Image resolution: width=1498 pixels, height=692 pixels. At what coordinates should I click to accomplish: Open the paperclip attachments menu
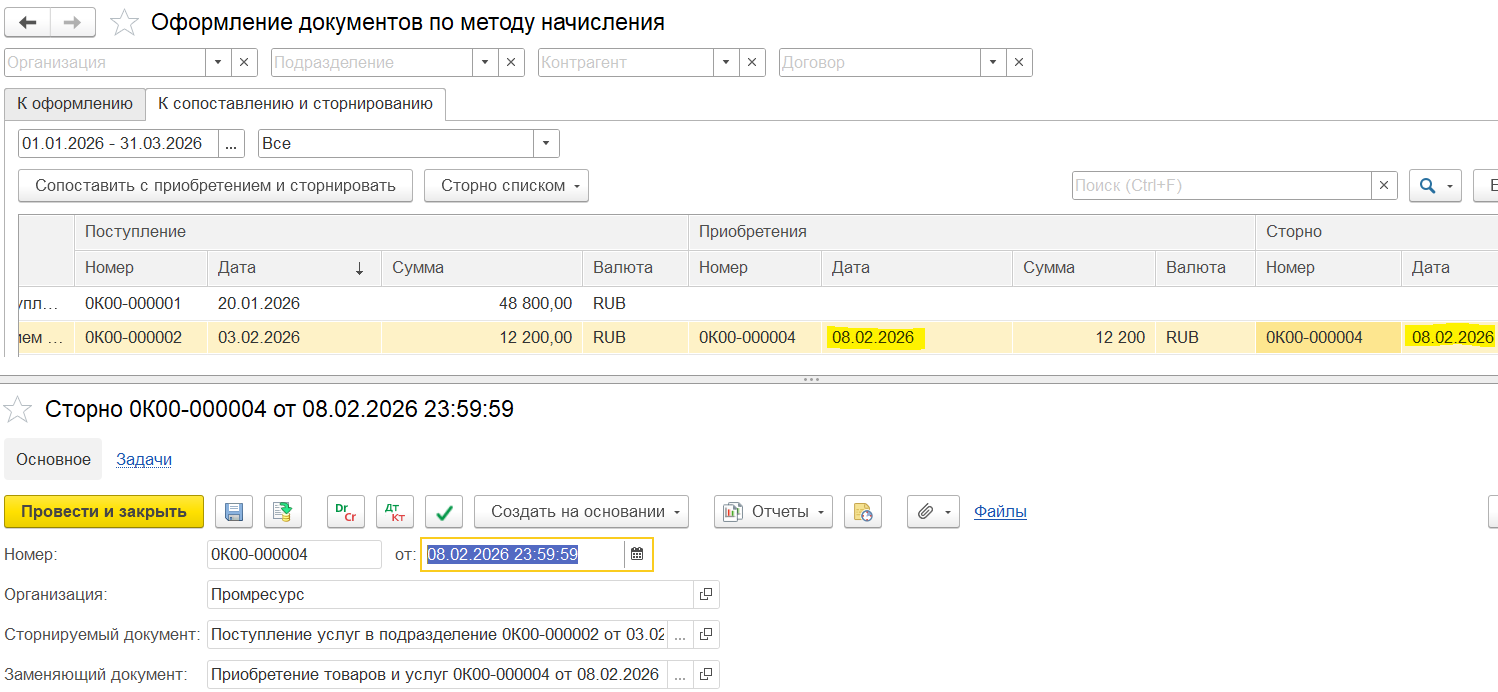[x=934, y=512]
